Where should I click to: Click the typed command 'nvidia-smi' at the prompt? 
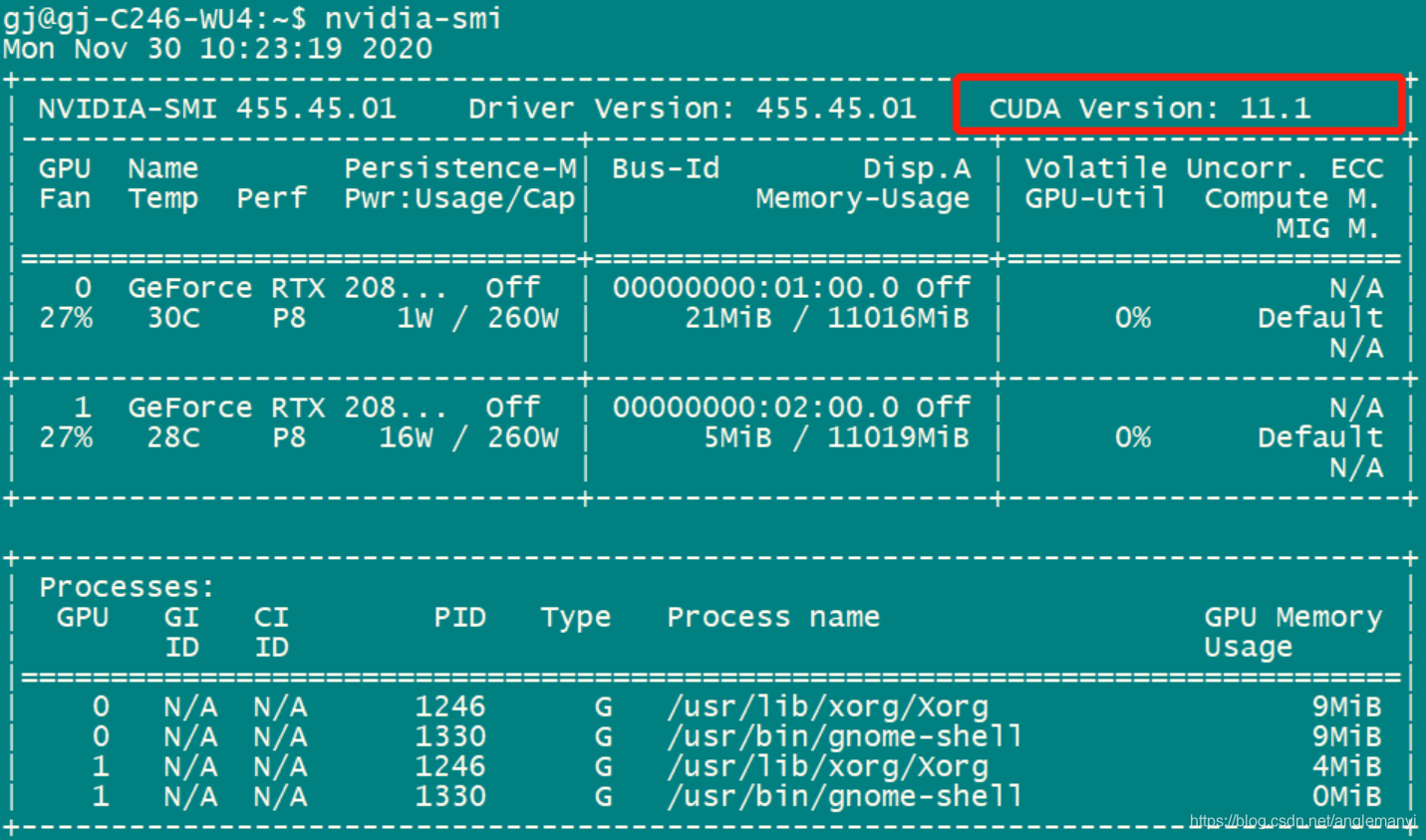click(x=413, y=18)
